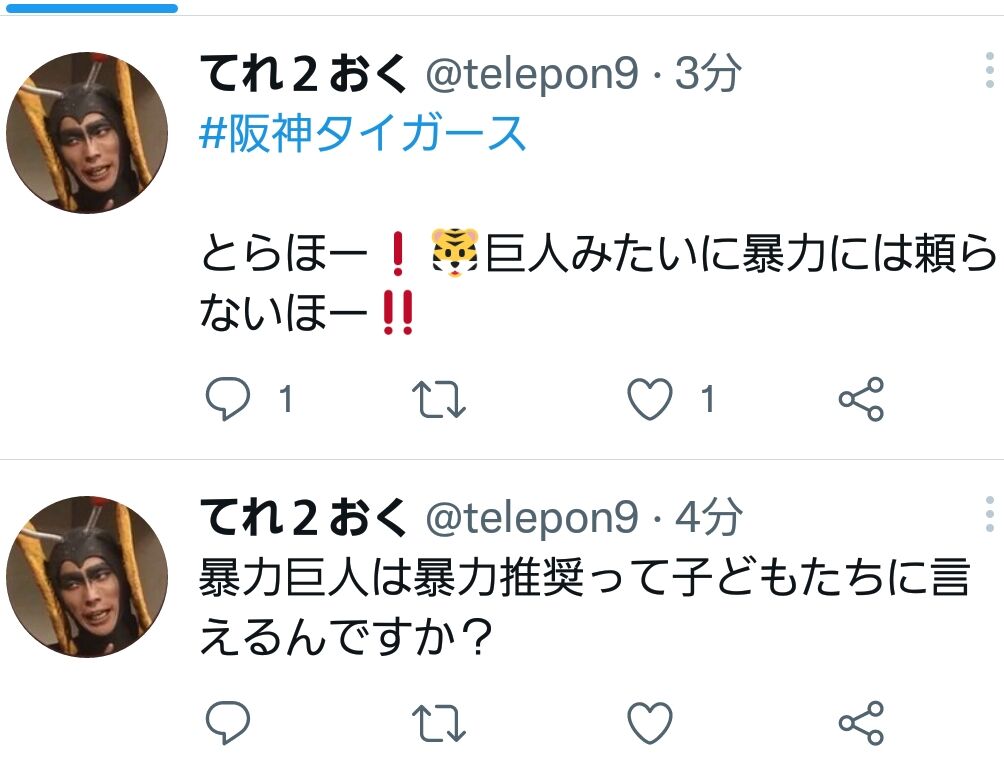Reply to the 4分 tweet

click(228, 722)
